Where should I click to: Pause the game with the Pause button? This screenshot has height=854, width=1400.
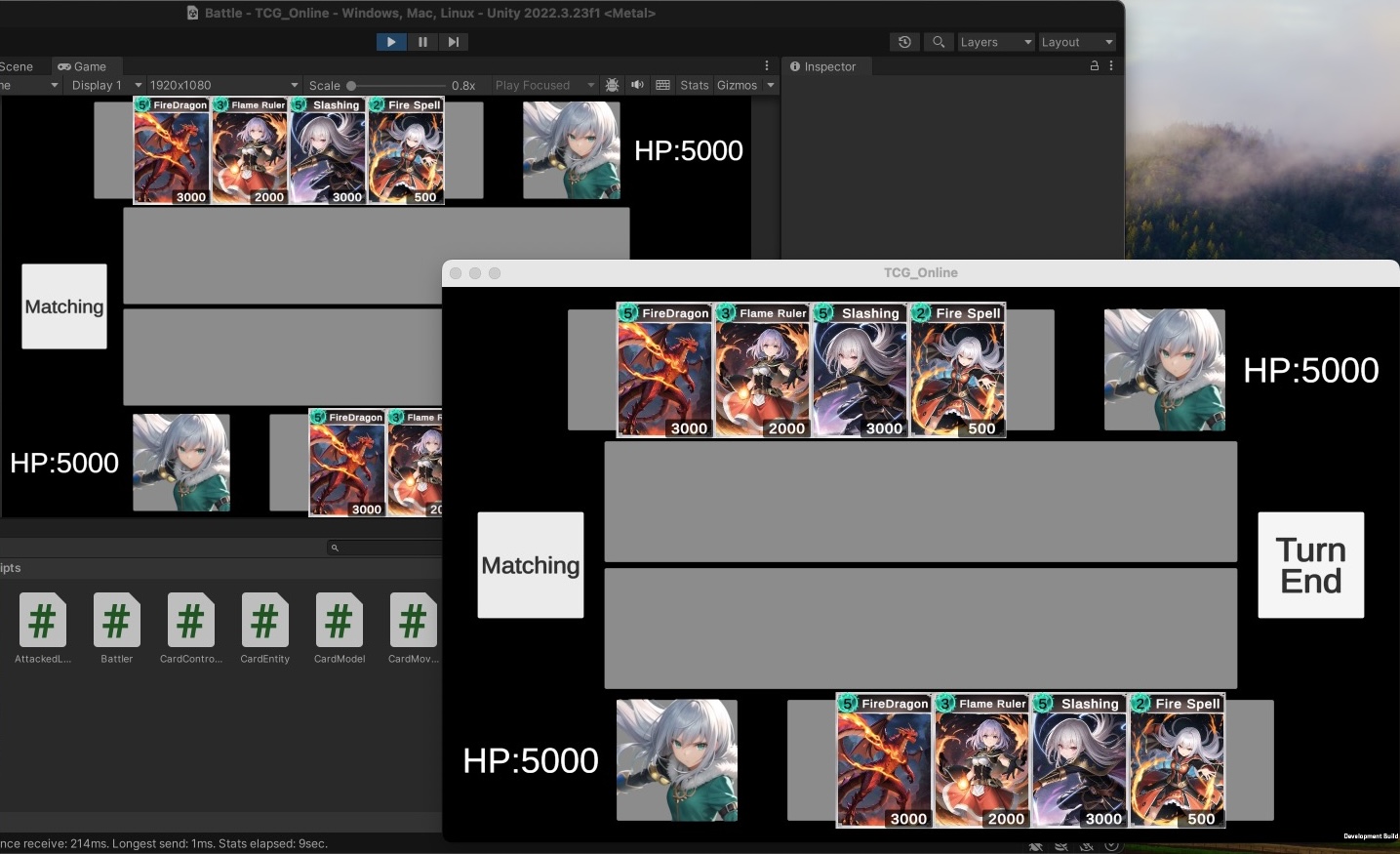click(422, 42)
